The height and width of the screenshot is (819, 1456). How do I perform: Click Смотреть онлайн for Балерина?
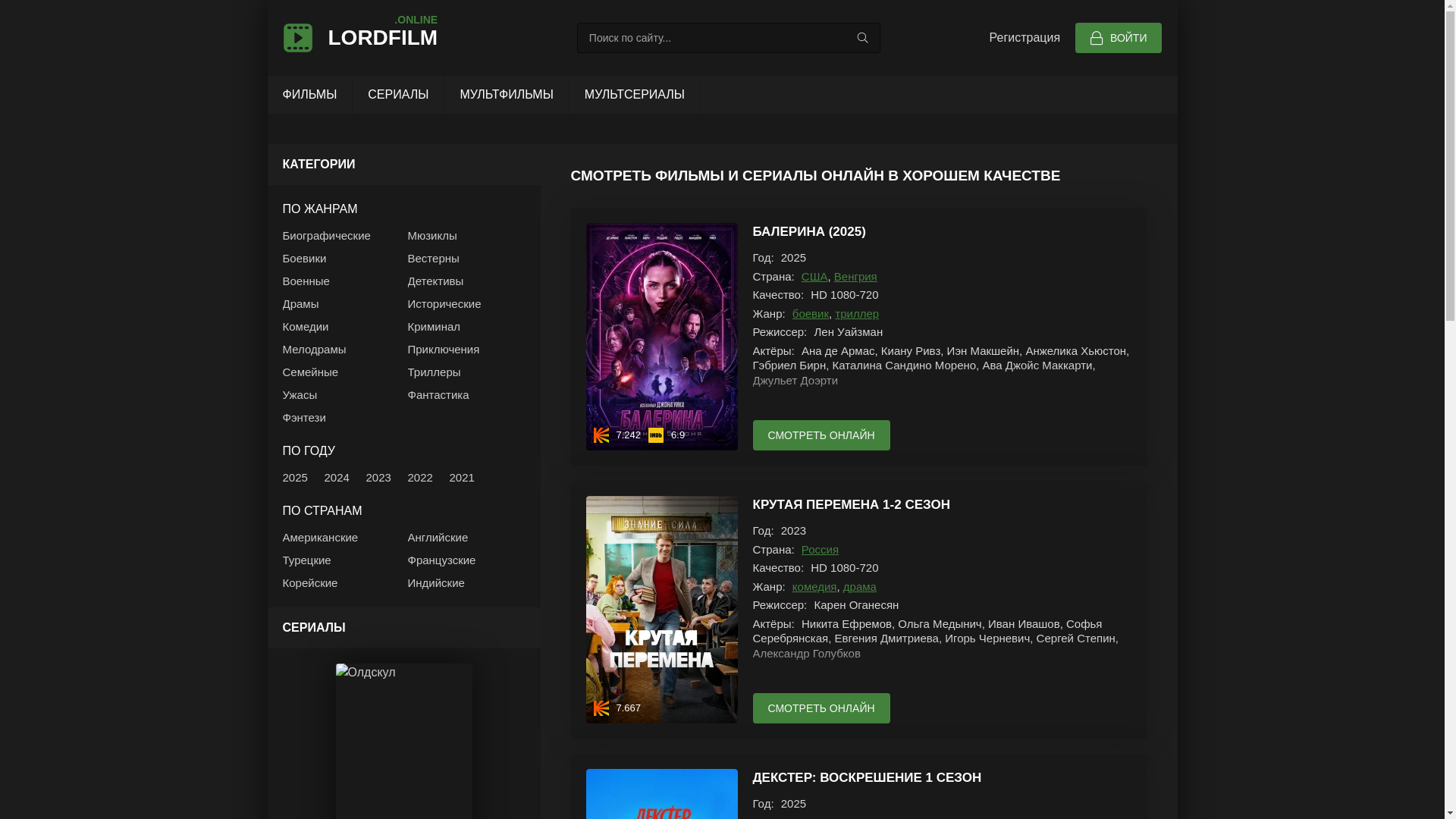821,435
